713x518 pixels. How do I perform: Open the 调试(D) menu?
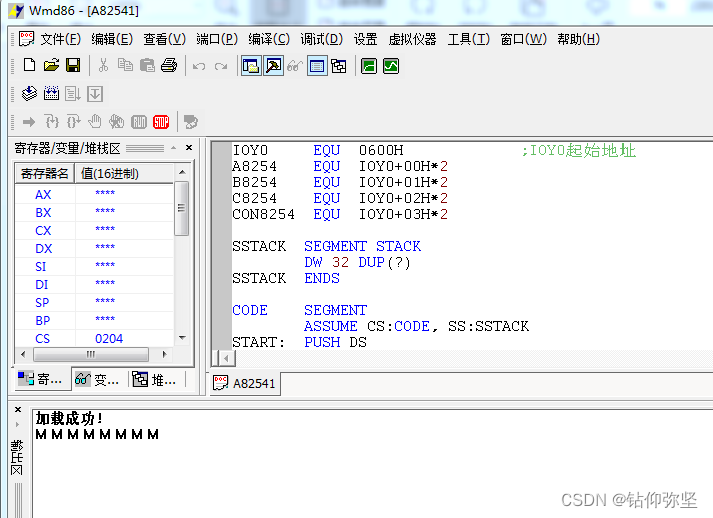pyautogui.click(x=321, y=39)
